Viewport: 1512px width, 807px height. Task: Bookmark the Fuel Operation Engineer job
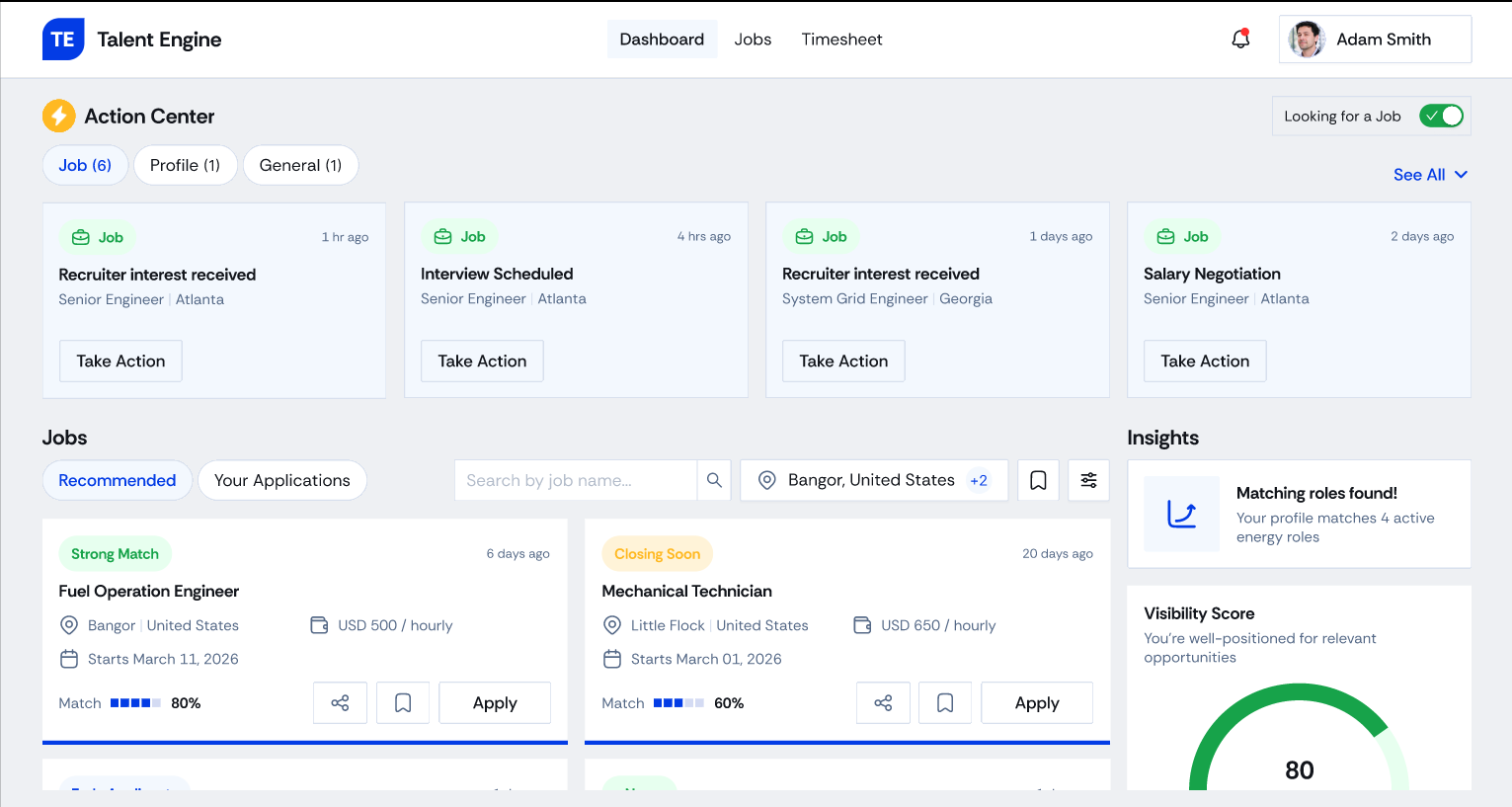403,703
